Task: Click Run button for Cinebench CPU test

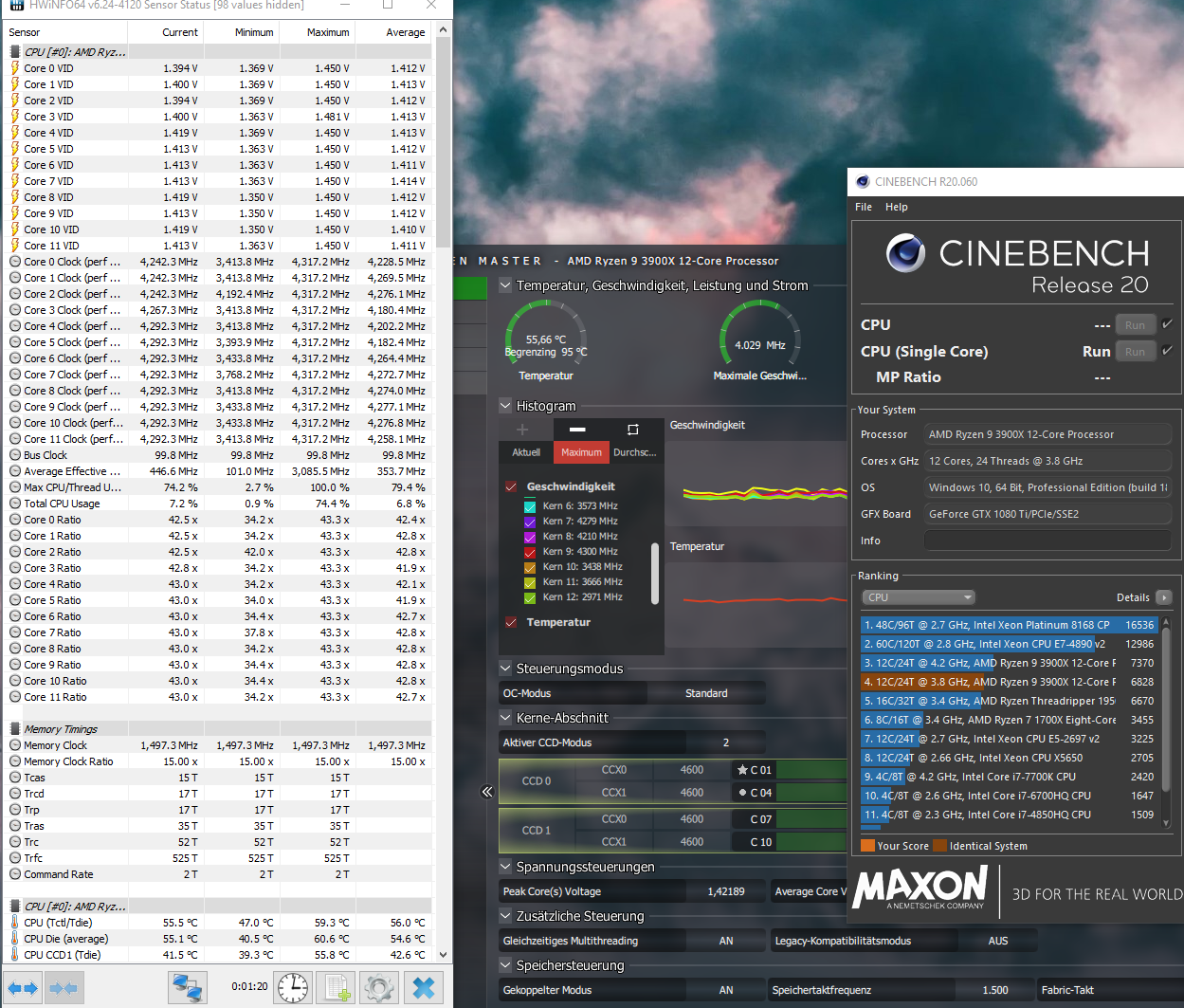Action: (x=1135, y=325)
